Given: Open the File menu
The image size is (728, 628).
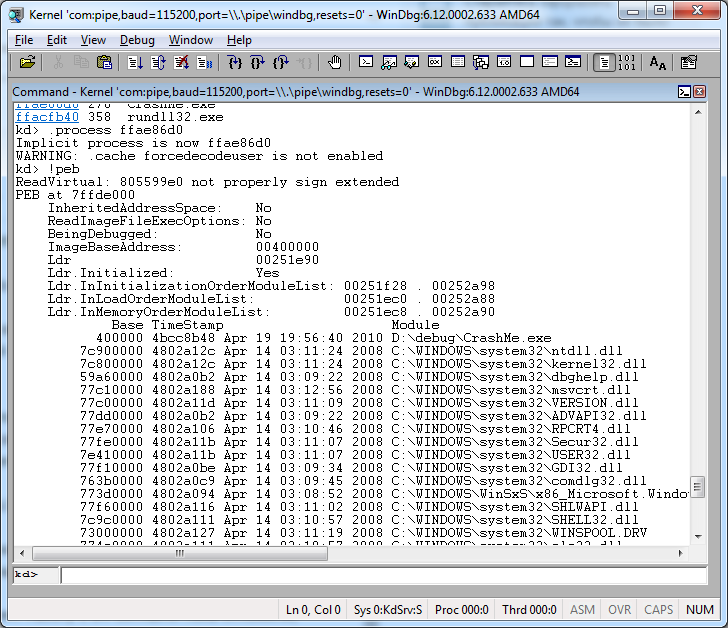Looking at the screenshot, I should tap(24, 40).
